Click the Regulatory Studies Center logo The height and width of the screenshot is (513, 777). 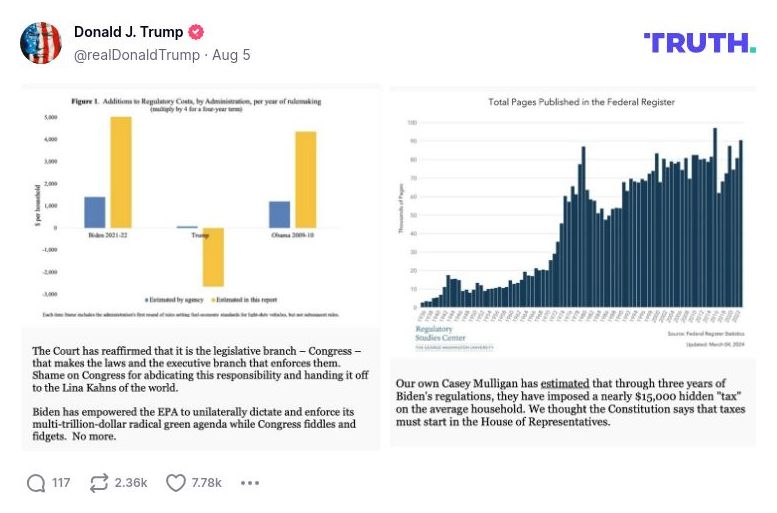point(442,336)
